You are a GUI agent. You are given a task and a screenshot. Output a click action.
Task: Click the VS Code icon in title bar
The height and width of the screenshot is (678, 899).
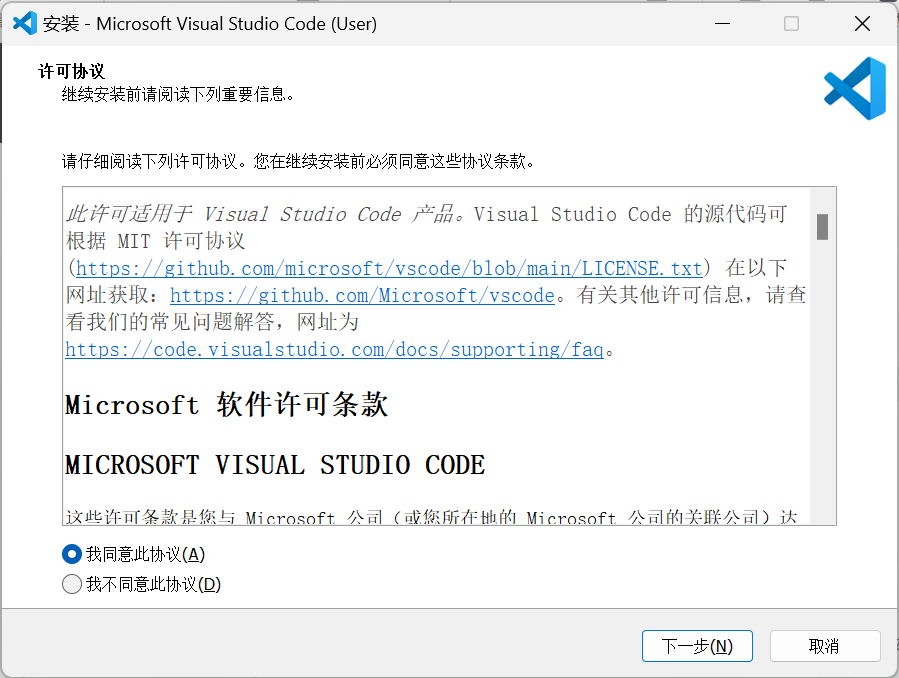(x=25, y=23)
